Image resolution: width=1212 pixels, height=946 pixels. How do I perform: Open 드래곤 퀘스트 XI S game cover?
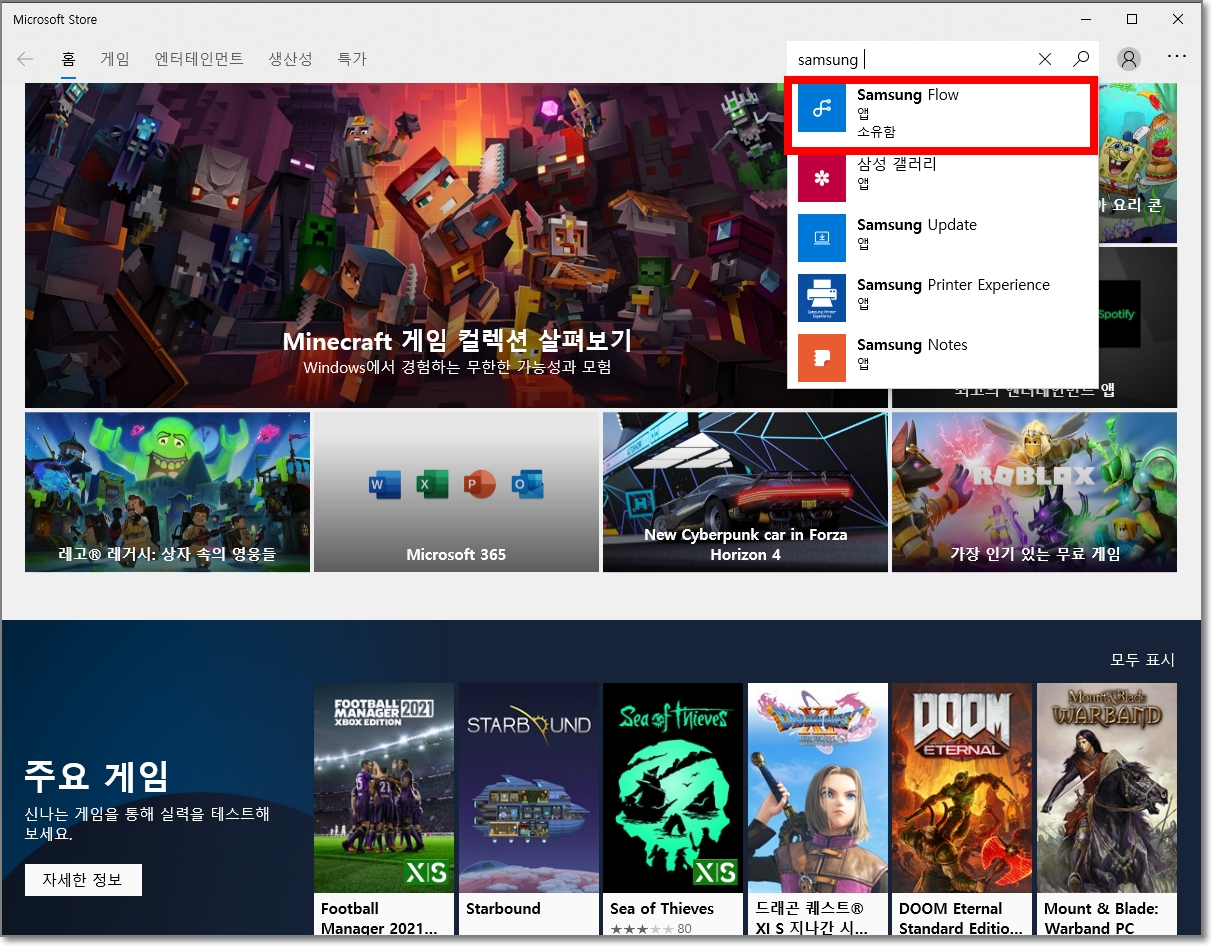click(x=818, y=788)
